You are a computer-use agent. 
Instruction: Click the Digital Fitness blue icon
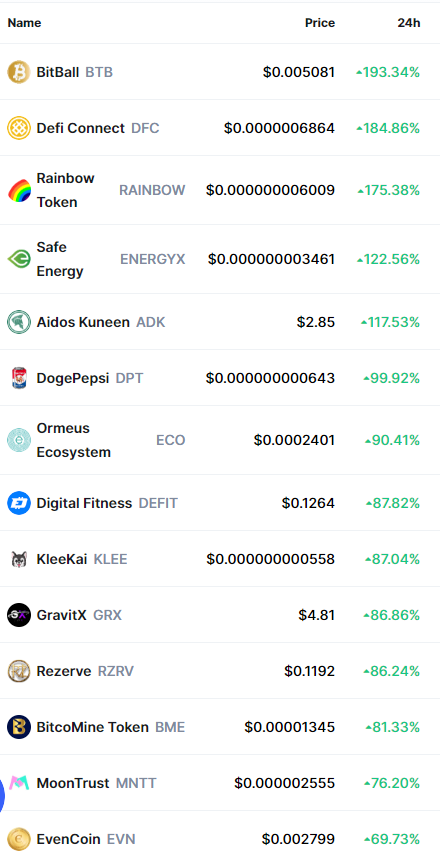[19, 503]
